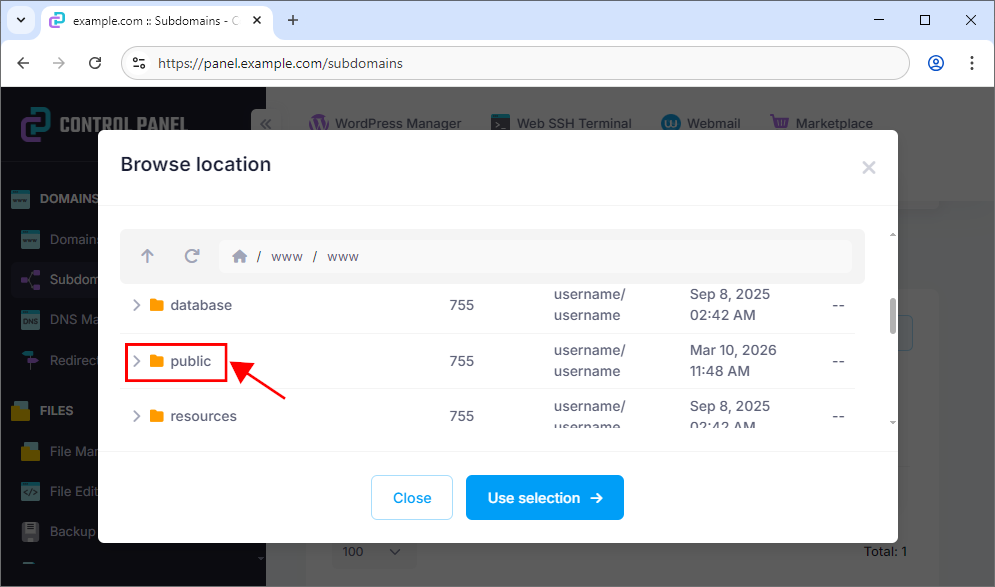This screenshot has width=995, height=587.
Task: Open WordPress Manager shortcut
Action: tap(385, 123)
